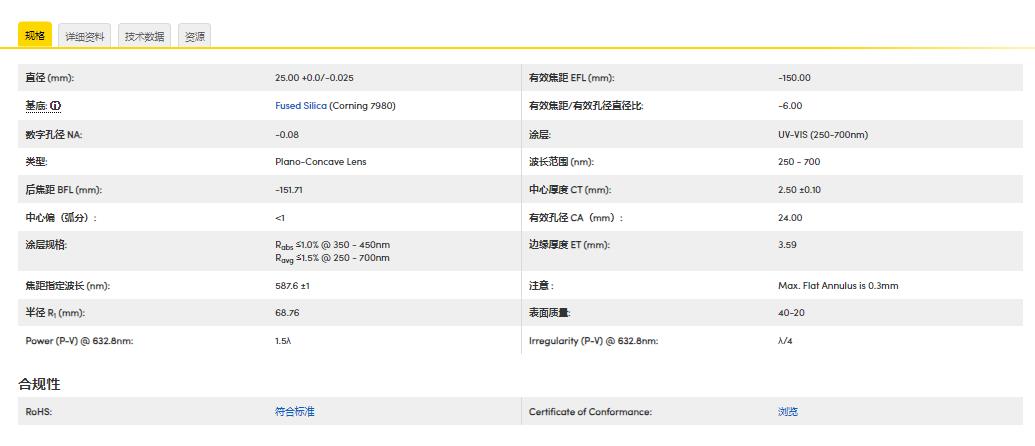Click the 中心厚度 CT (mm) label
Viewport: 1035px width, 446px height.
570,190
